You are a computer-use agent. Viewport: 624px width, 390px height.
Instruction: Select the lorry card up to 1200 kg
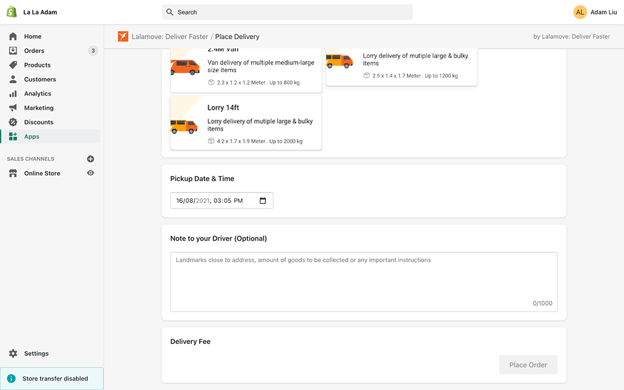402,67
